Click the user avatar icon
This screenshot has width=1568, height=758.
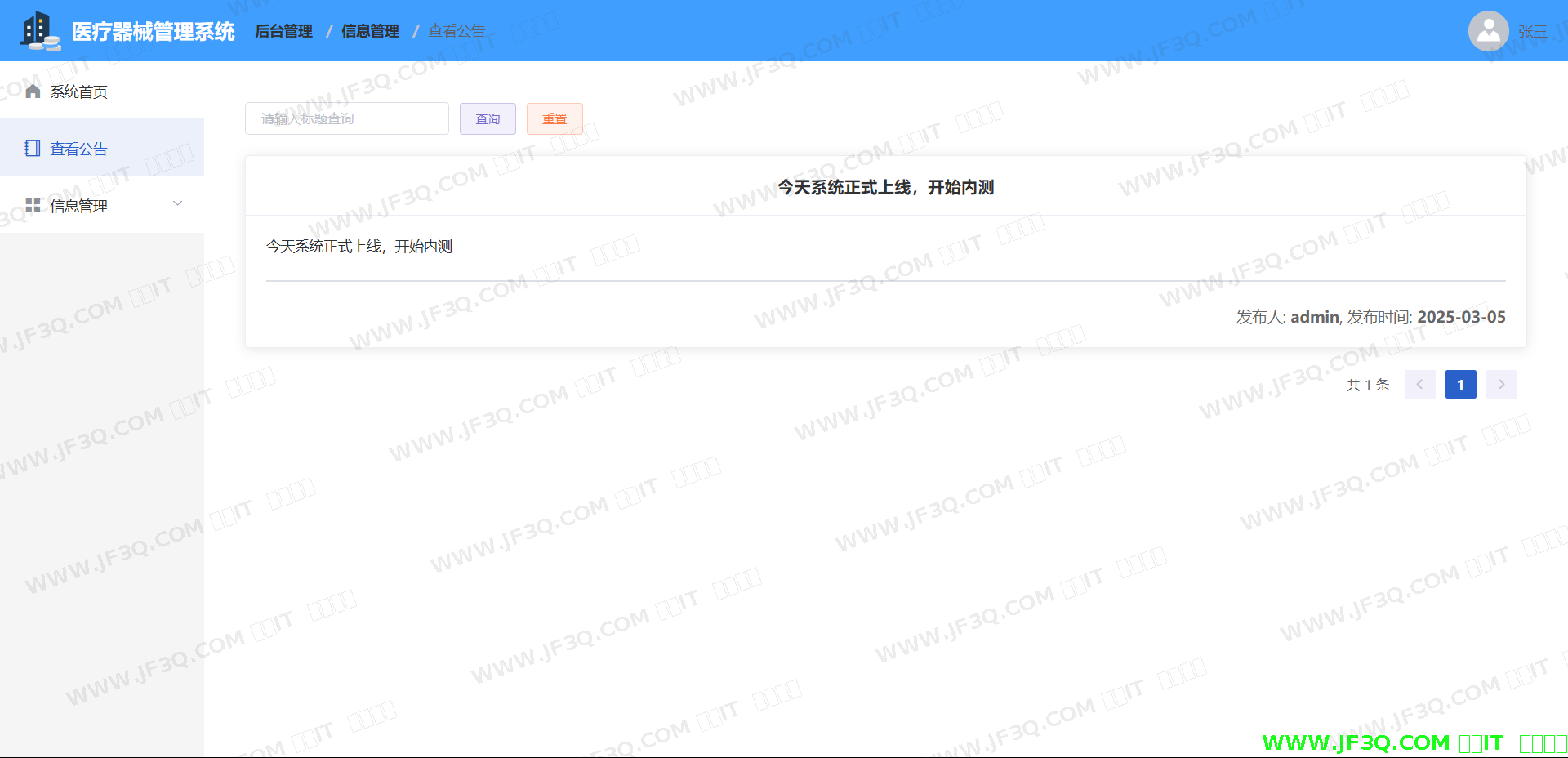click(x=1488, y=31)
